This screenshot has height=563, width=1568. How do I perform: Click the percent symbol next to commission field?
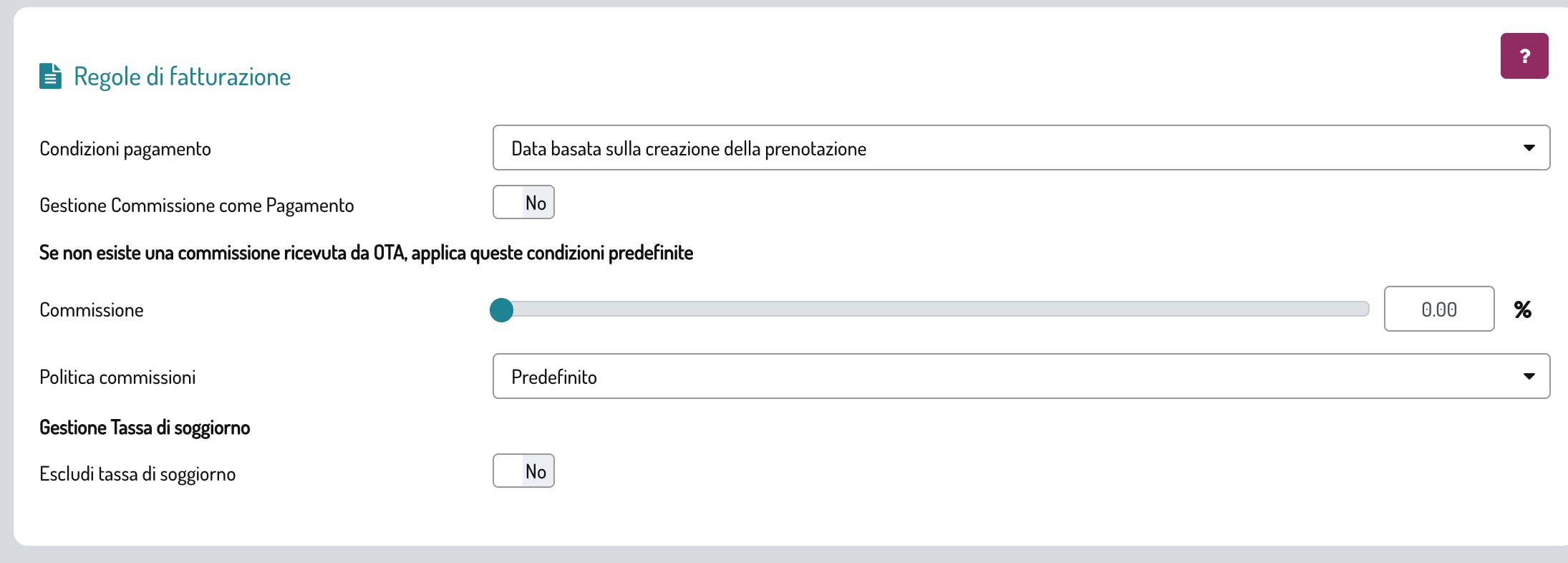(1522, 309)
